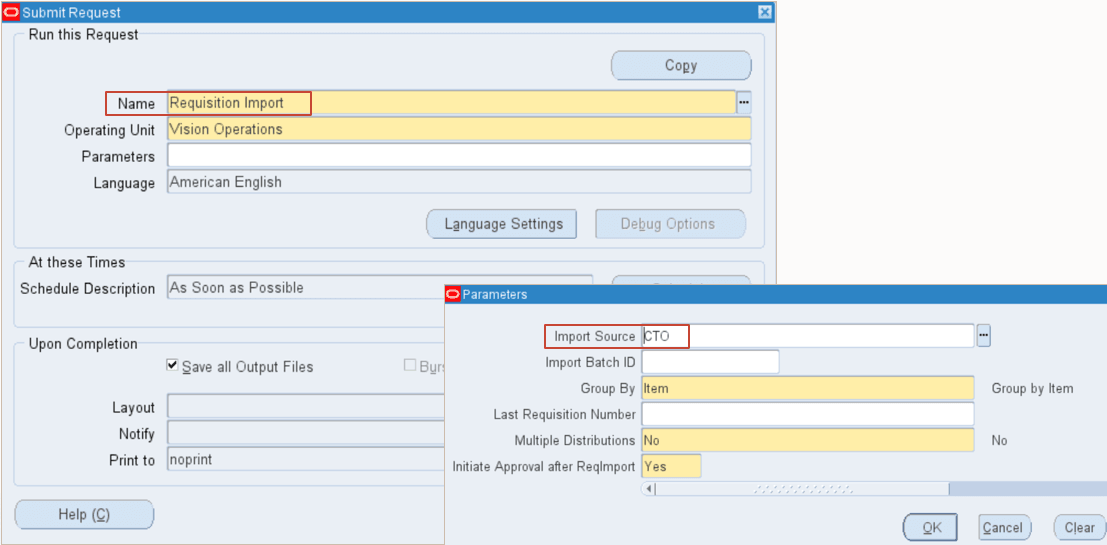Click the 'Group by Item' description text
1107x545 pixels.
pyautogui.click(x=1032, y=388)
